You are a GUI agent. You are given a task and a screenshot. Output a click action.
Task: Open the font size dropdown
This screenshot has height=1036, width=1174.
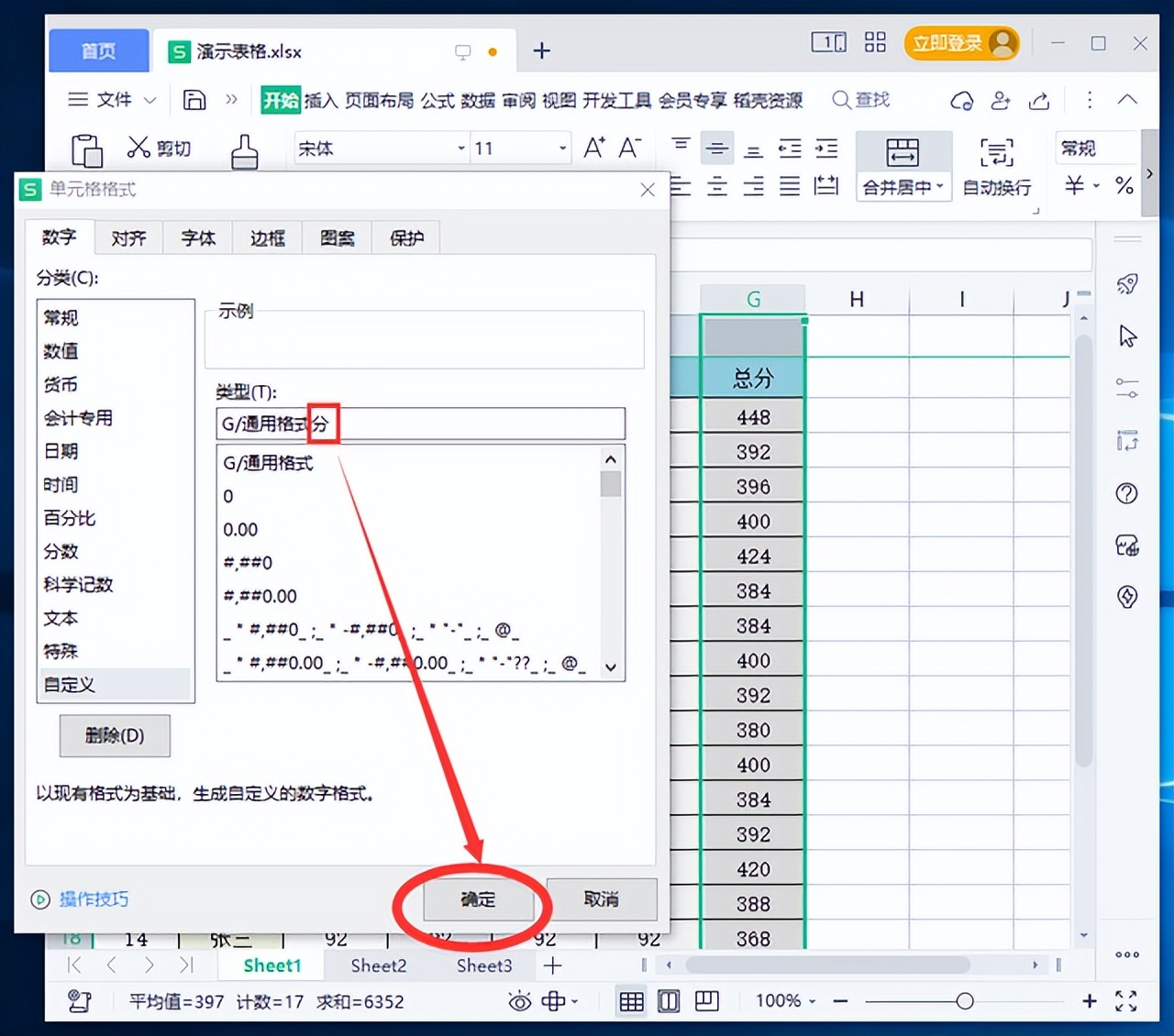click(562, 148)
